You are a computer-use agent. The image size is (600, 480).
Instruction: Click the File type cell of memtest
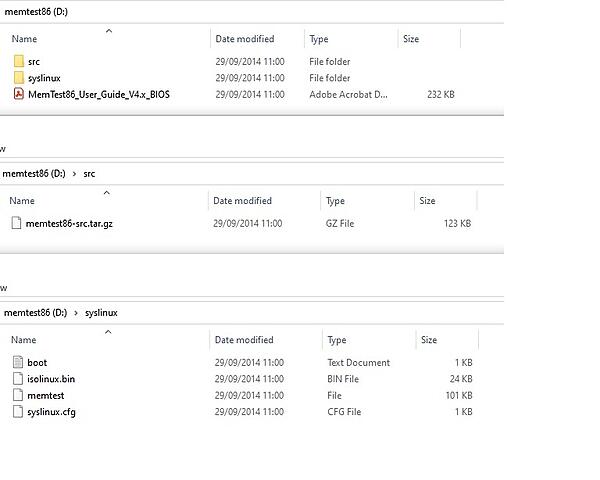[334, 395]
